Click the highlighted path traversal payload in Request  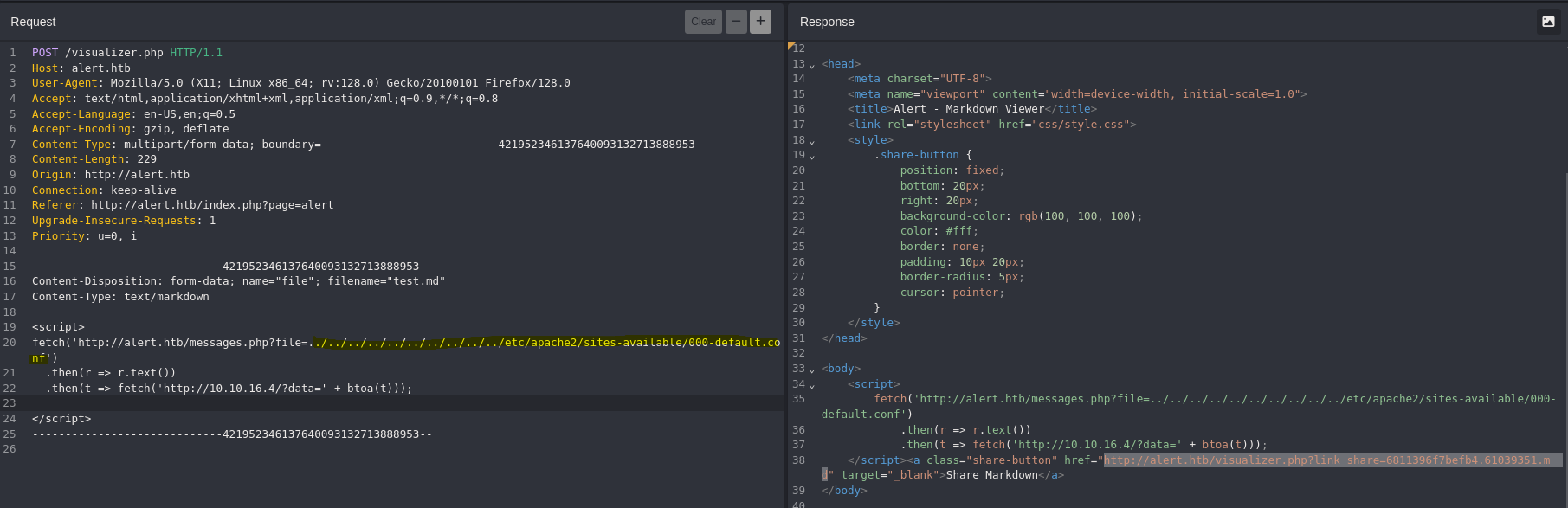point(545,343)
